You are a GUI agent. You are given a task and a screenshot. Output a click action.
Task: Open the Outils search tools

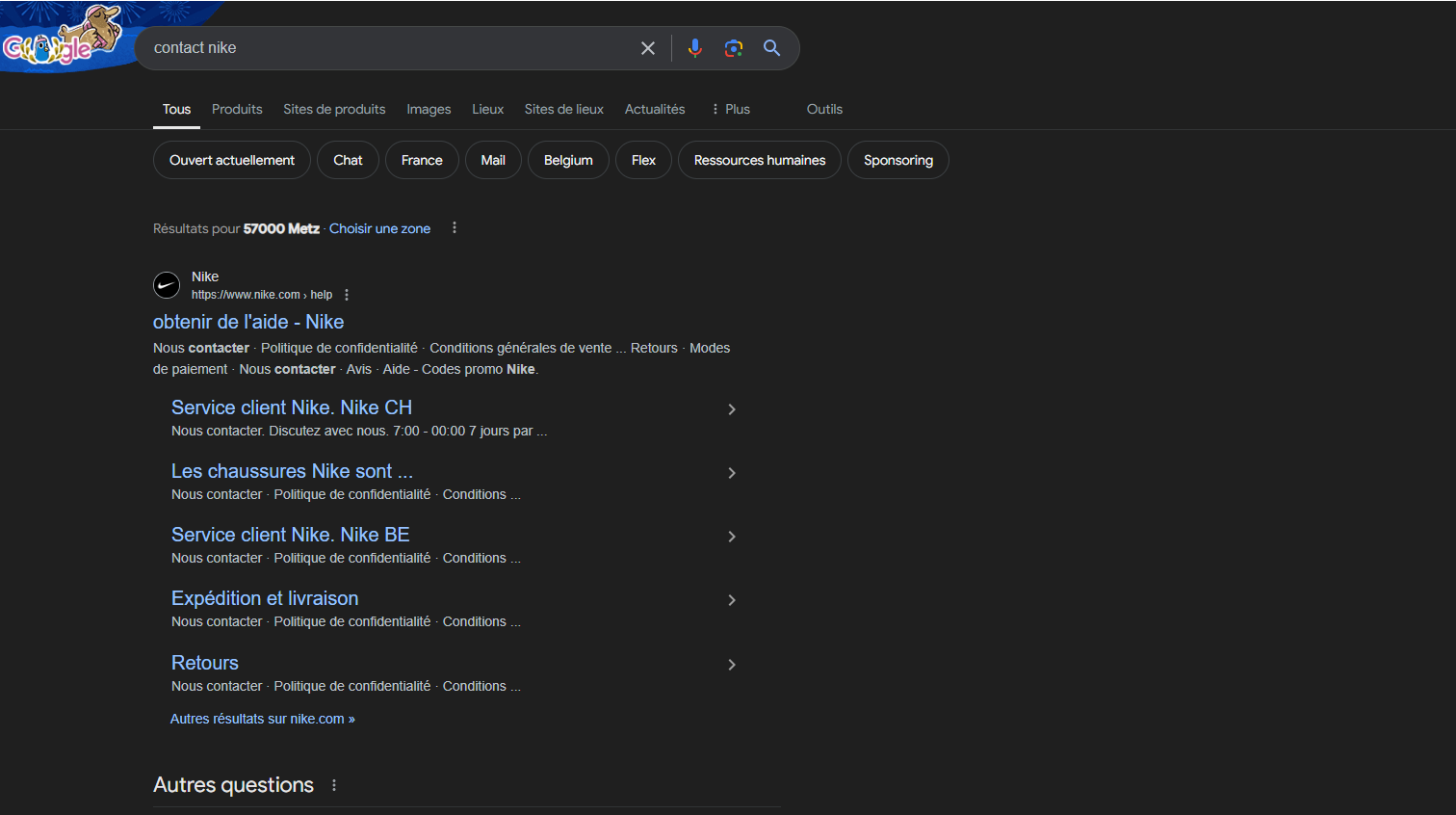[824, 109]
